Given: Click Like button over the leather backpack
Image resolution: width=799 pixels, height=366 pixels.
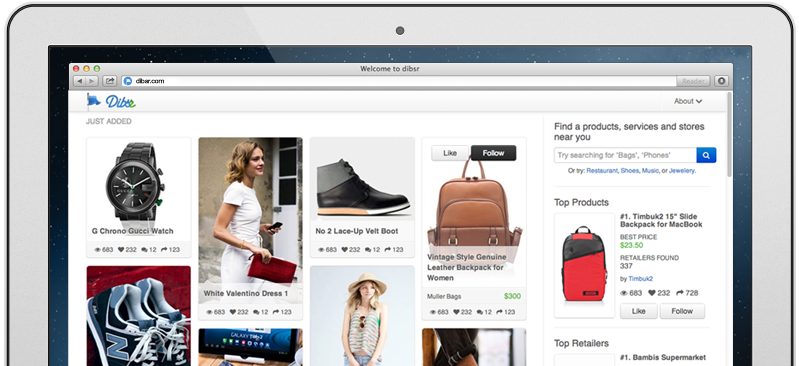Looking at the screenshot, I should click(x=450, y=153).
